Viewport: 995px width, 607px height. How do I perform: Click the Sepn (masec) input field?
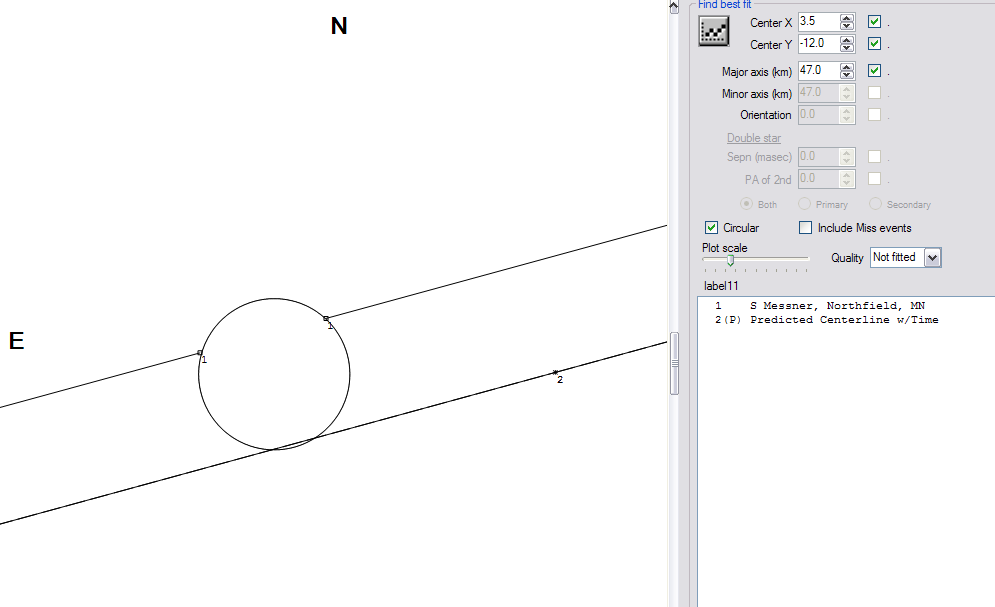pos(819,157)
